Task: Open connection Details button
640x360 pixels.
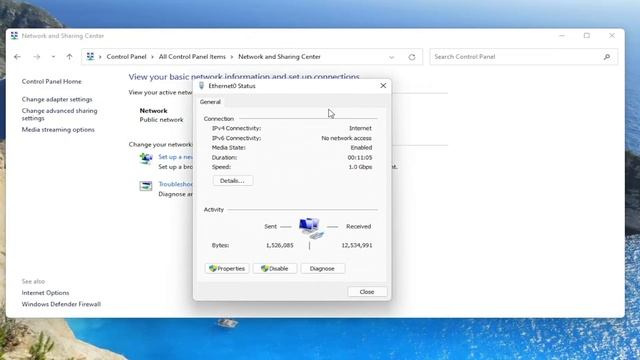Action: tap(232, 181)
